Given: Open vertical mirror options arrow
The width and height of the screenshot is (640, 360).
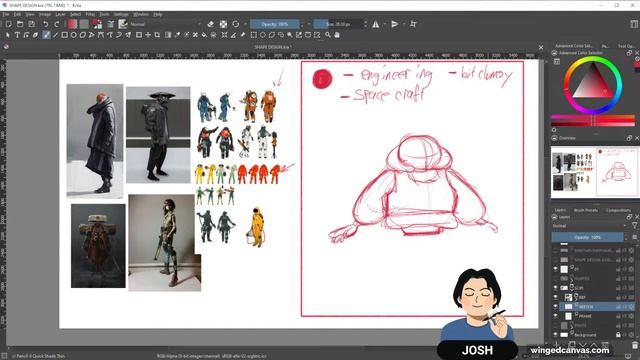Looking at the screenshot, I should (404, 24).
